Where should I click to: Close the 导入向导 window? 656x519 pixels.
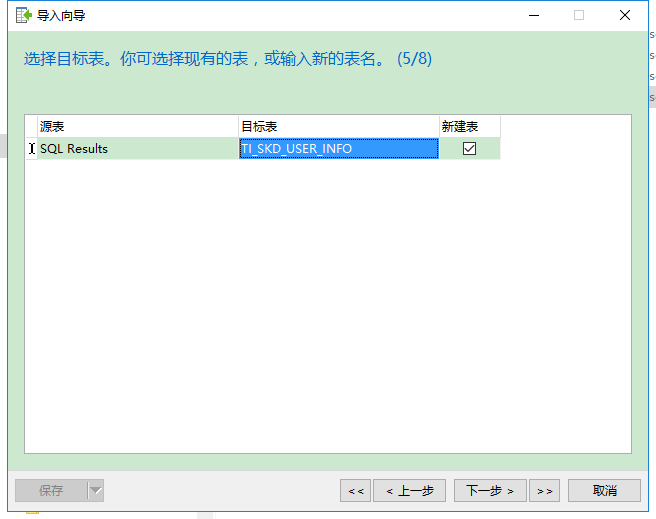click(625, 15)
